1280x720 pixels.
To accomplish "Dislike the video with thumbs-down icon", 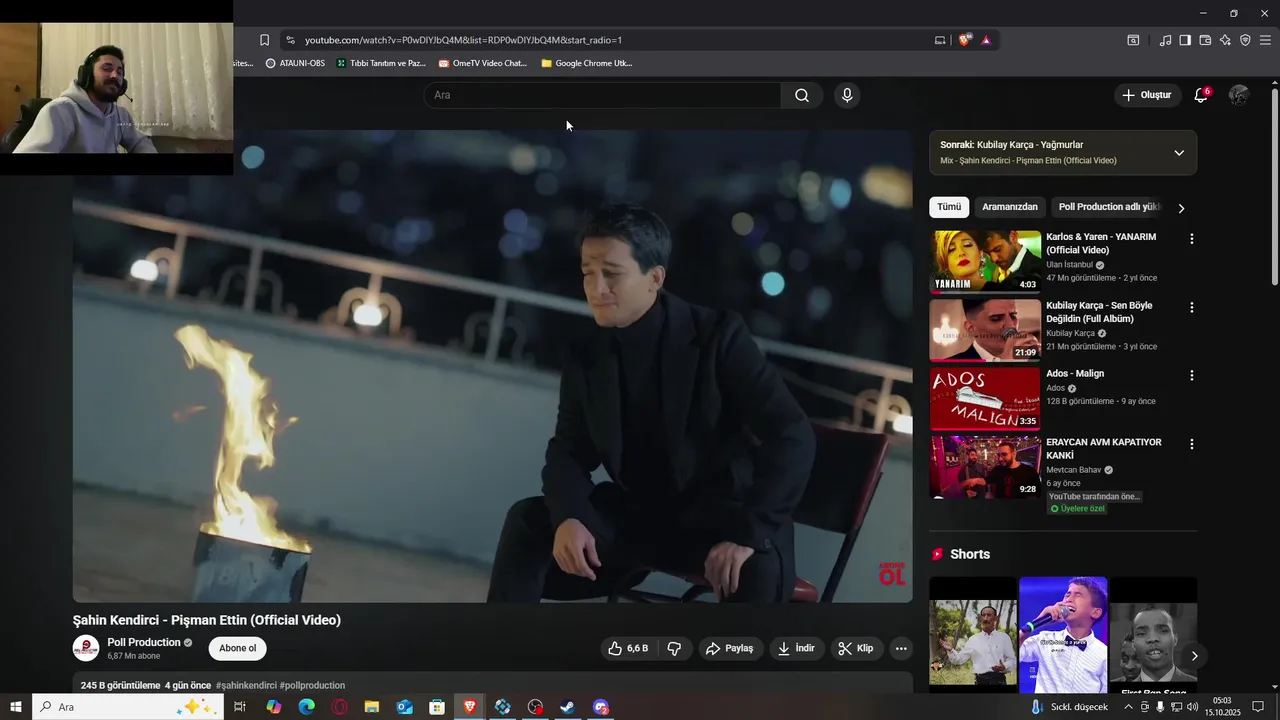I will [x=674, y=648].
